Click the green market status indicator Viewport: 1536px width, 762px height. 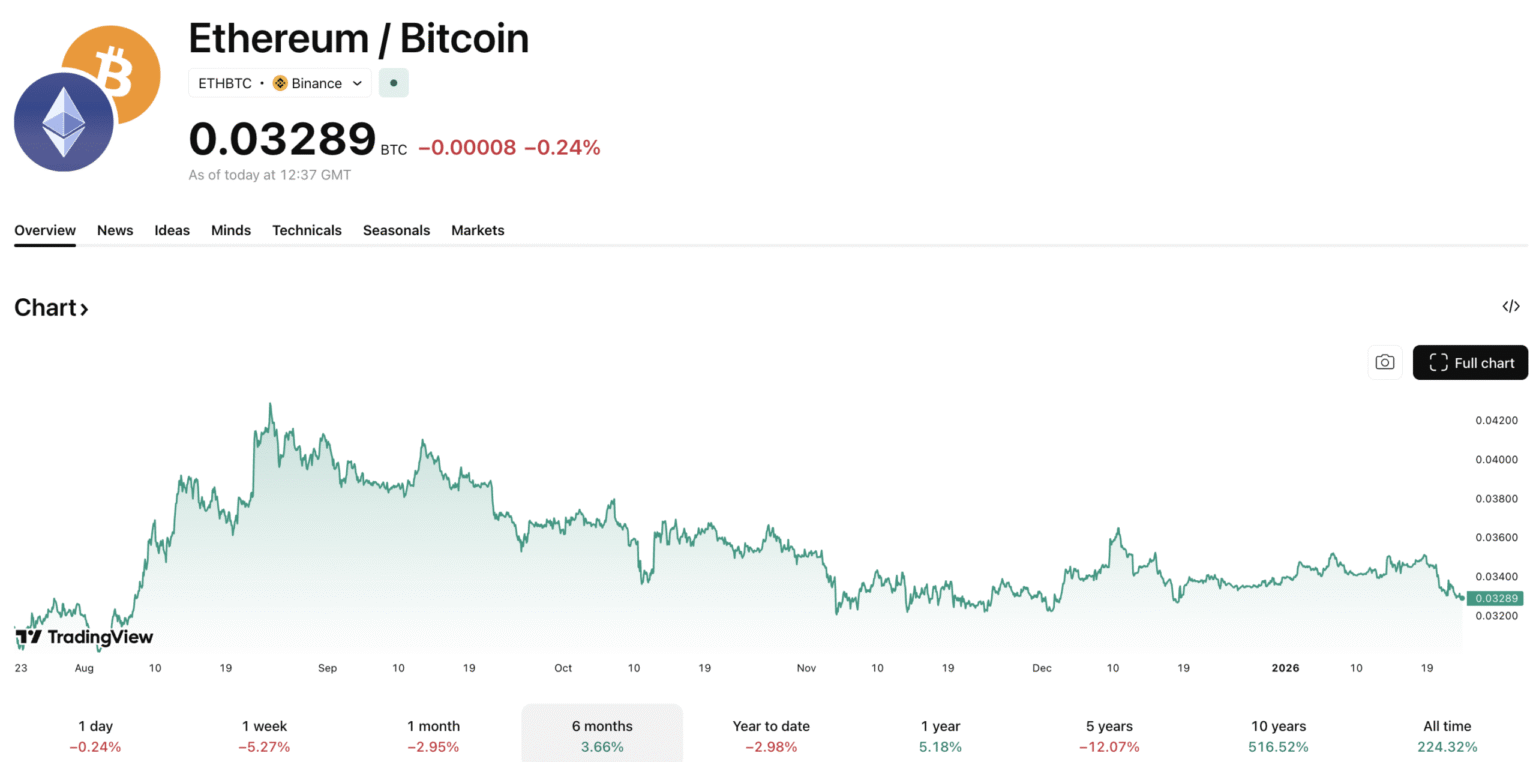[x=394, y=83]
